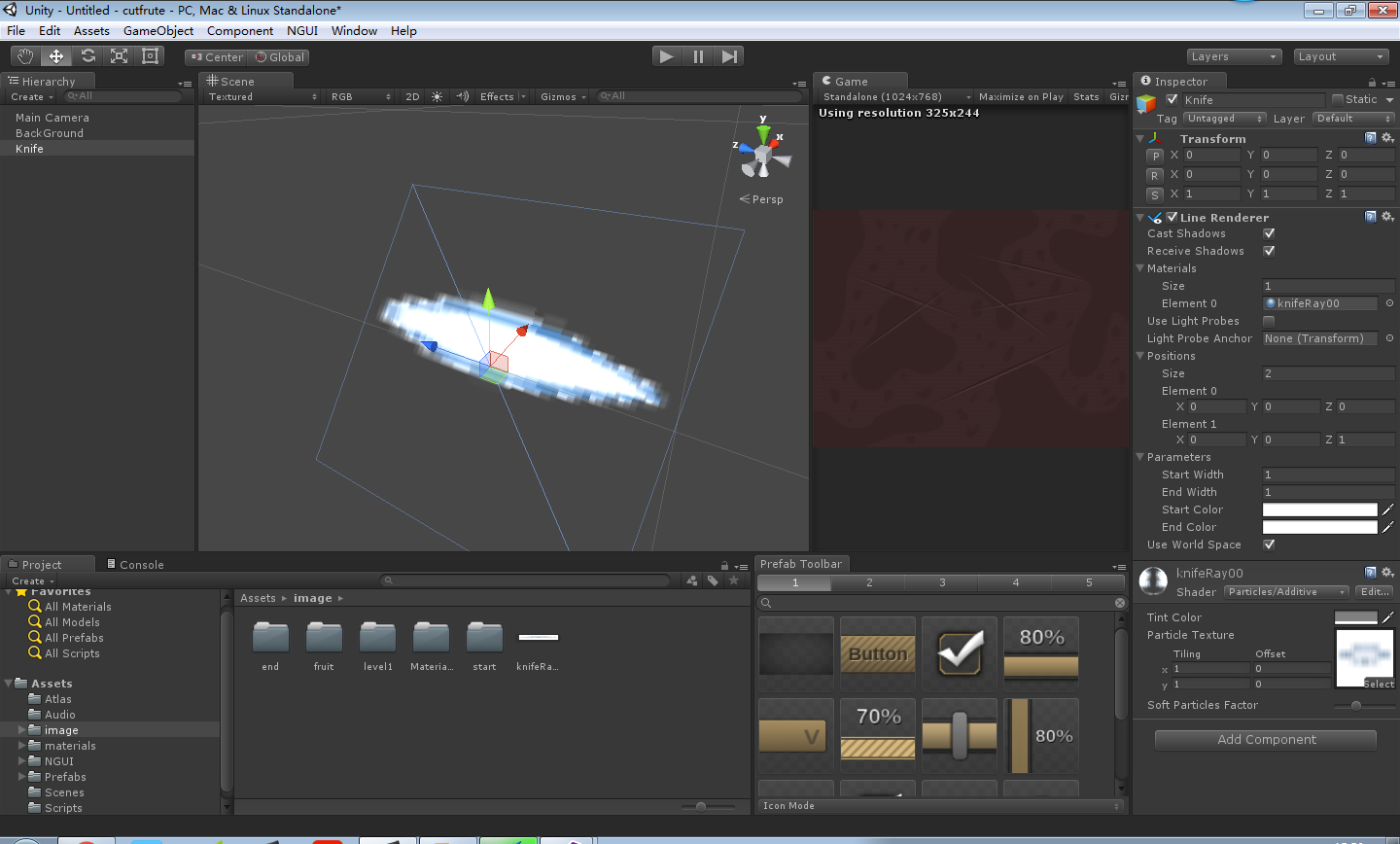Uncheck the Cast Shadows checkbox
The image size is (1400, 844).
[x=1269, y=233]
